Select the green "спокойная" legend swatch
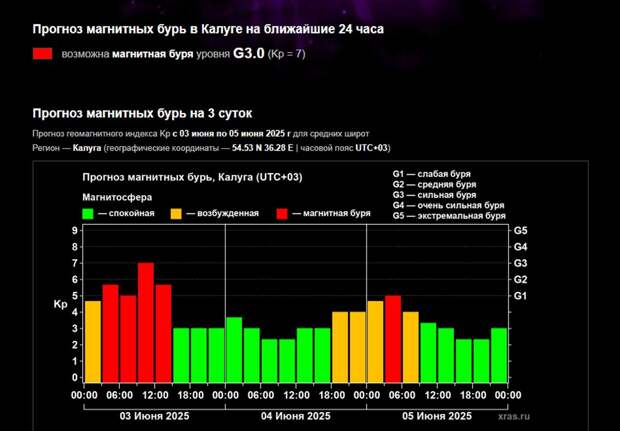This screenshot has height=431, width=620. point(88,213)
